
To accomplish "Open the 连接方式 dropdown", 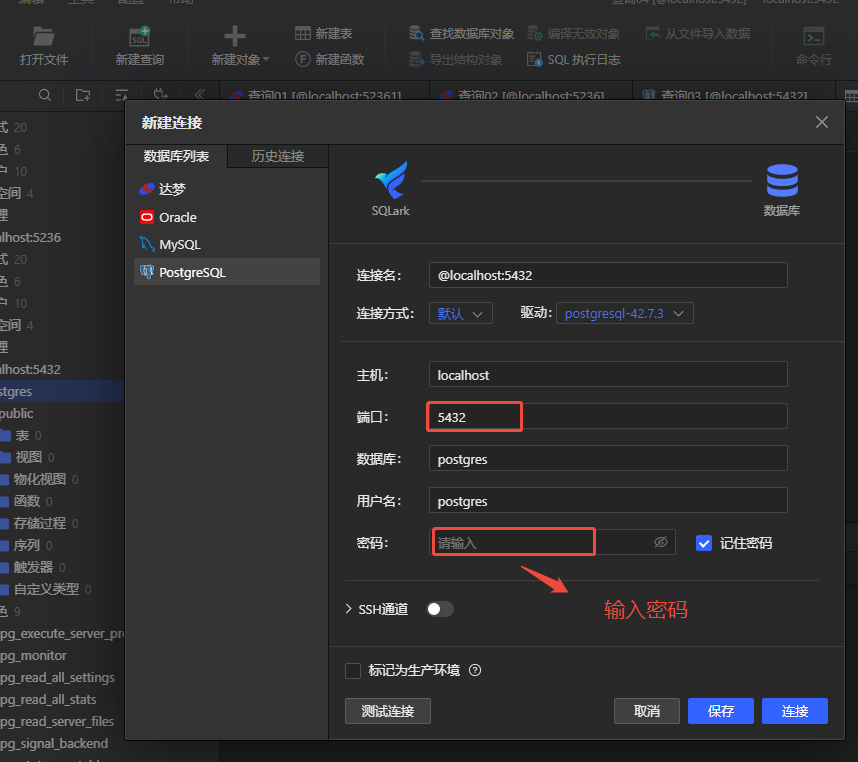I will pos(461,313).
